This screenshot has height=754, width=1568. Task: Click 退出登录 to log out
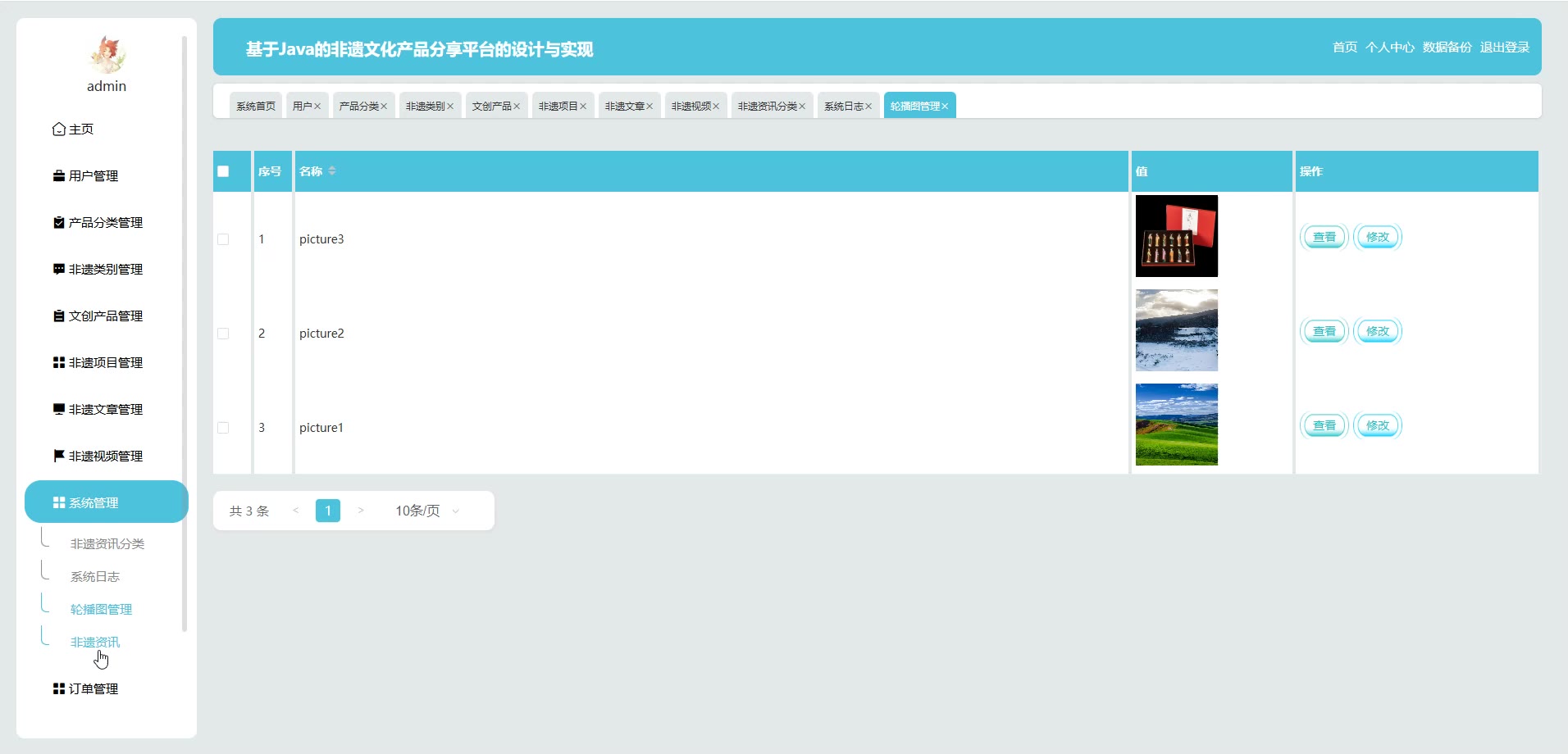pyautogui.click(x=1505, y=48)
